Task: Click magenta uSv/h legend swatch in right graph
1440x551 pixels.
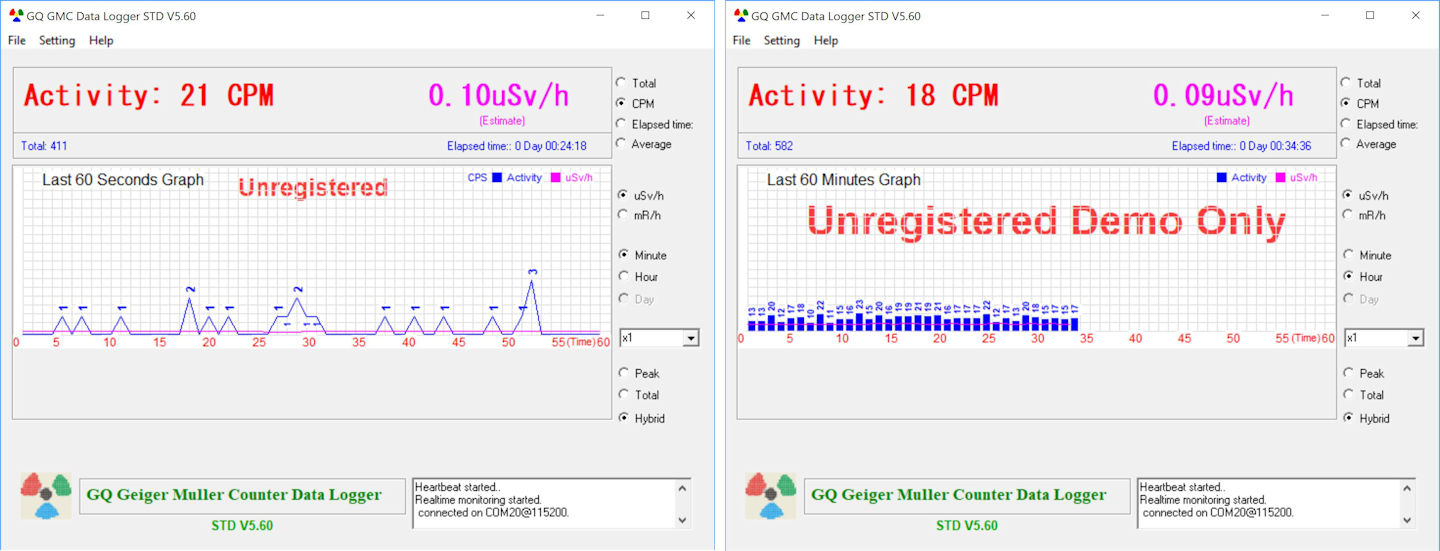Action: coord(1281,178)
